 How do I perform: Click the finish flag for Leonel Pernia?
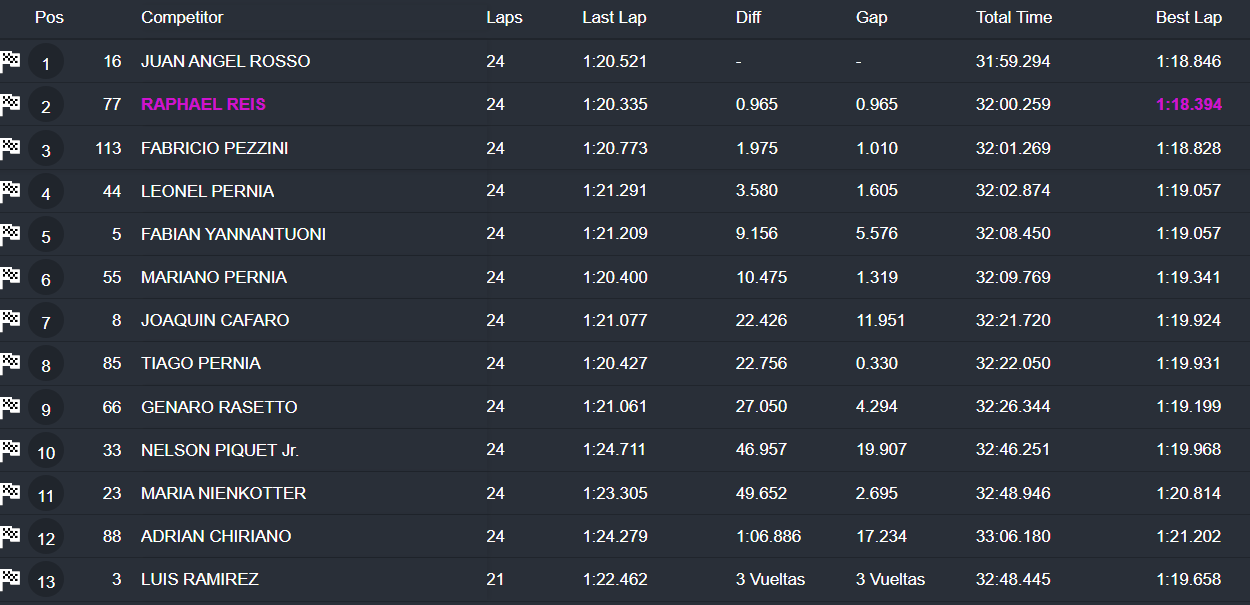[x=10, y=190]
